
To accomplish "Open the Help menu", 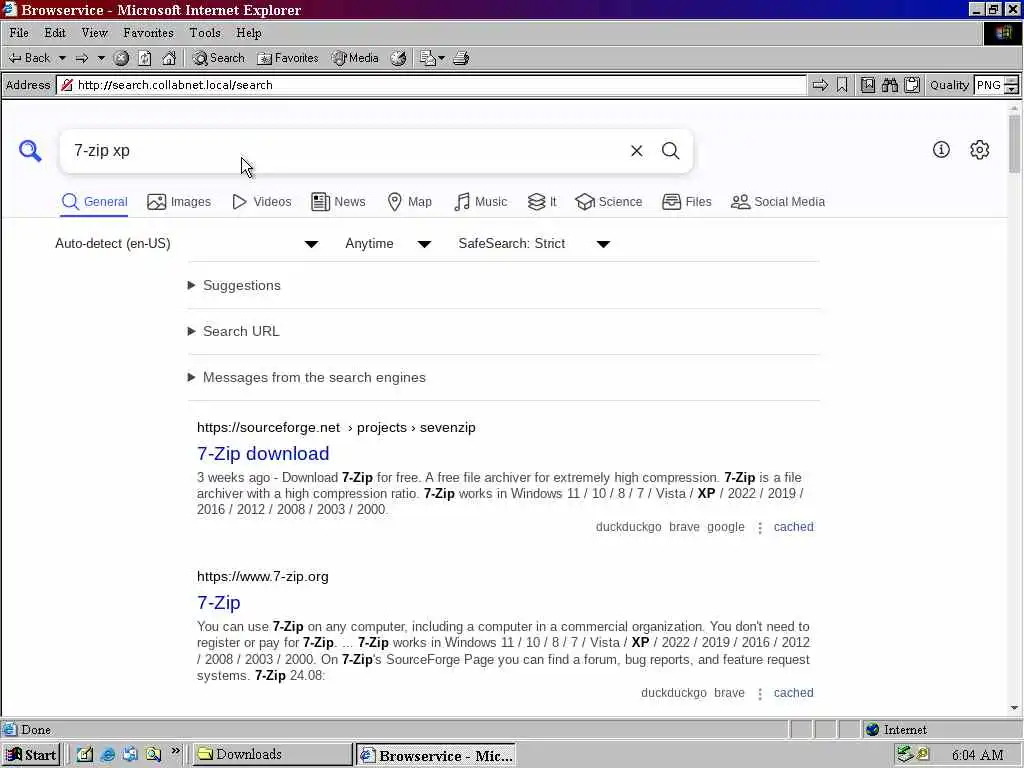I will (249, 33).
